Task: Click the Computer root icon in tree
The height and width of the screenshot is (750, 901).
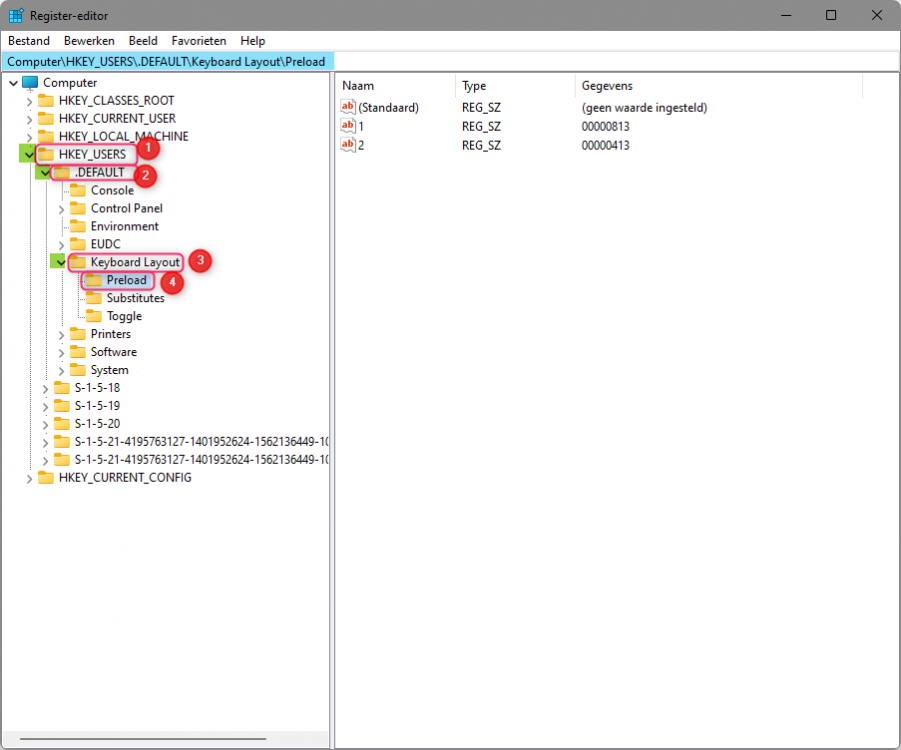Action: (x=30, y=83)
